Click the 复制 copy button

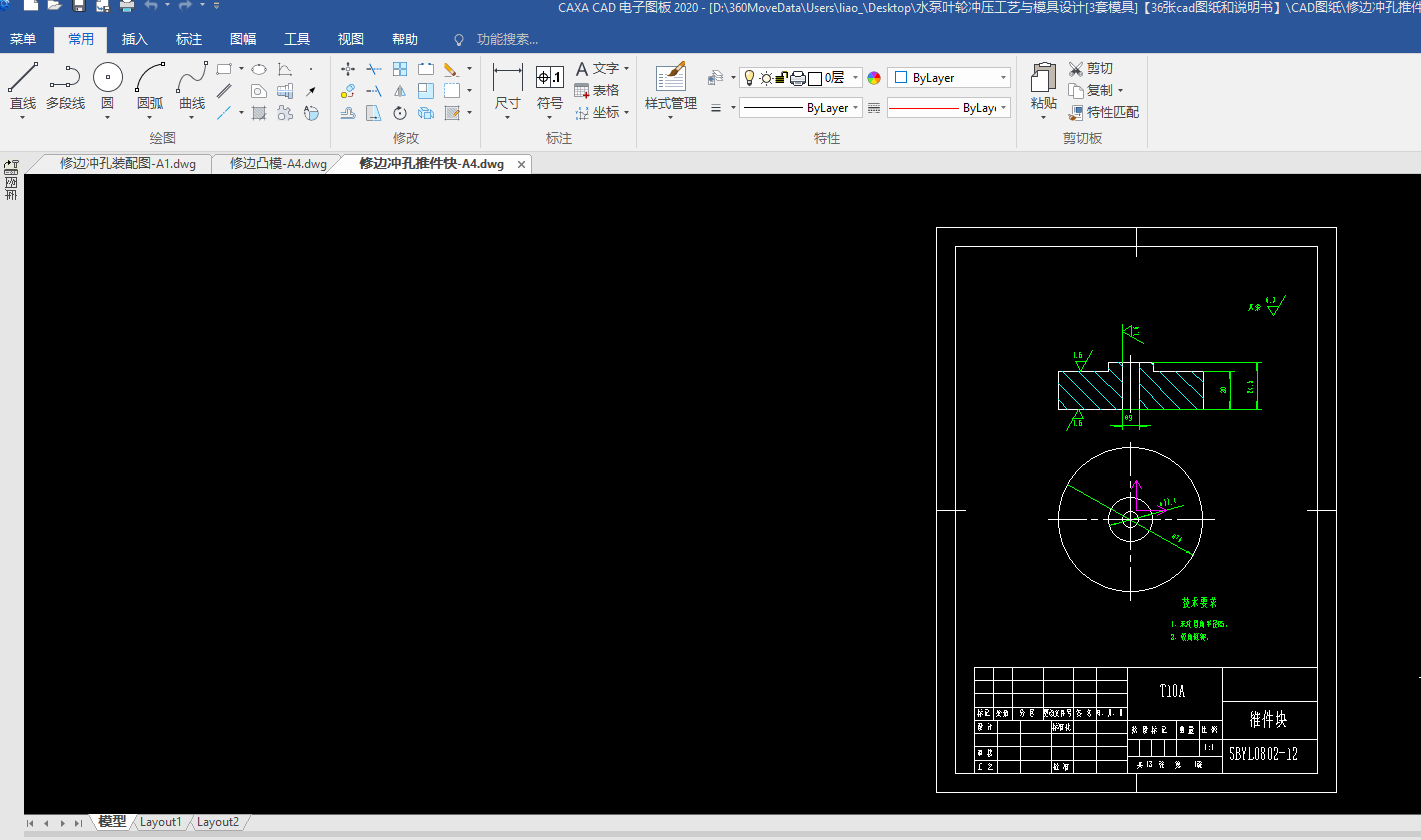point(1091,91)
